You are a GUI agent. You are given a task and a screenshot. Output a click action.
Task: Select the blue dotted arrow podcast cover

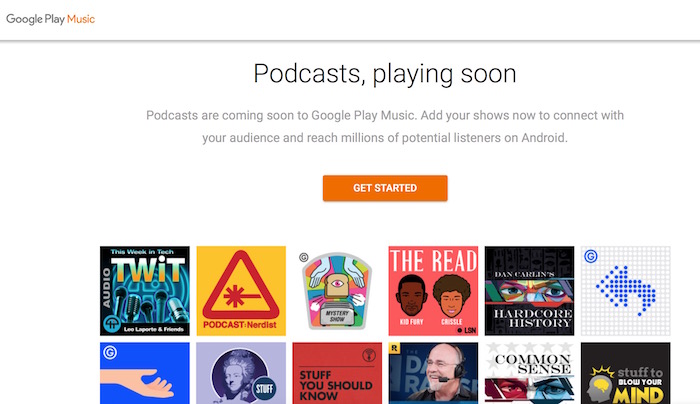[x=625, y=291]
